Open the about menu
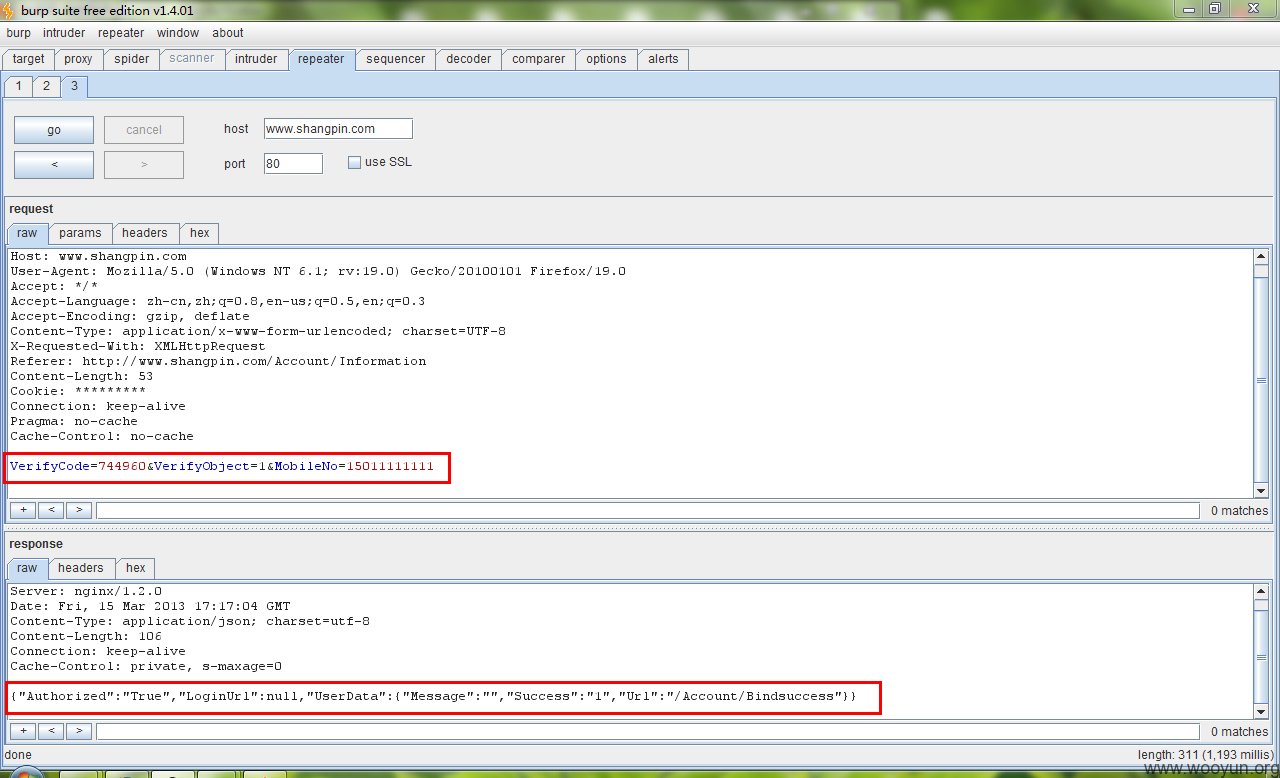The image size is (1280, 778). click(228, 33)
